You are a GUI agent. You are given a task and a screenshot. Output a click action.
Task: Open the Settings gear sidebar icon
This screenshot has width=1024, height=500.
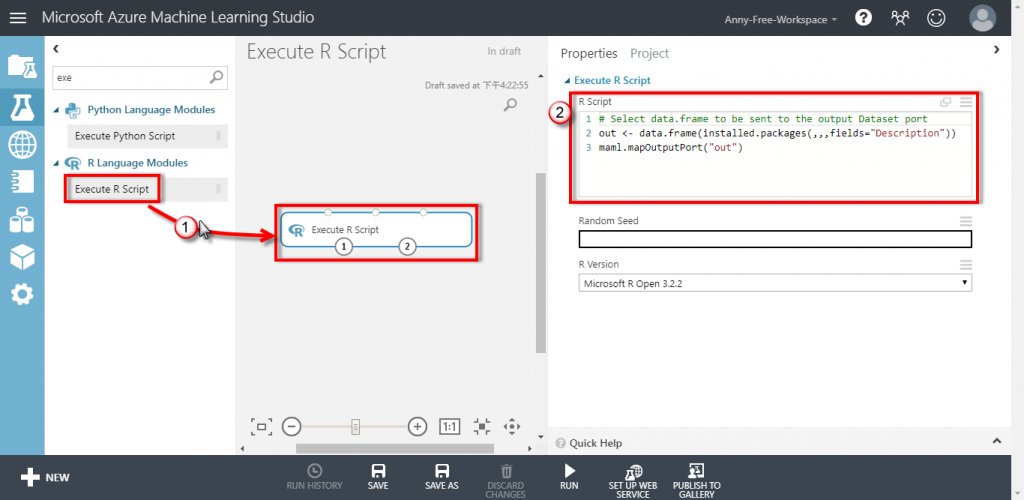point(22,295)
